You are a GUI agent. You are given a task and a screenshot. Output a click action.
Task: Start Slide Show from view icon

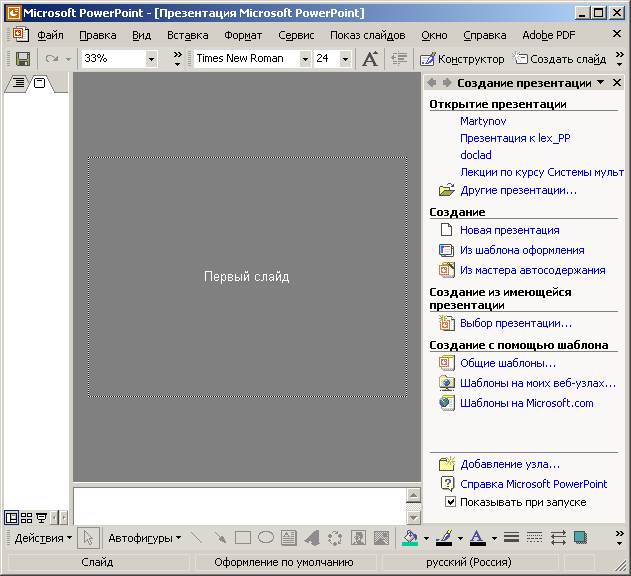click(41, 517)
